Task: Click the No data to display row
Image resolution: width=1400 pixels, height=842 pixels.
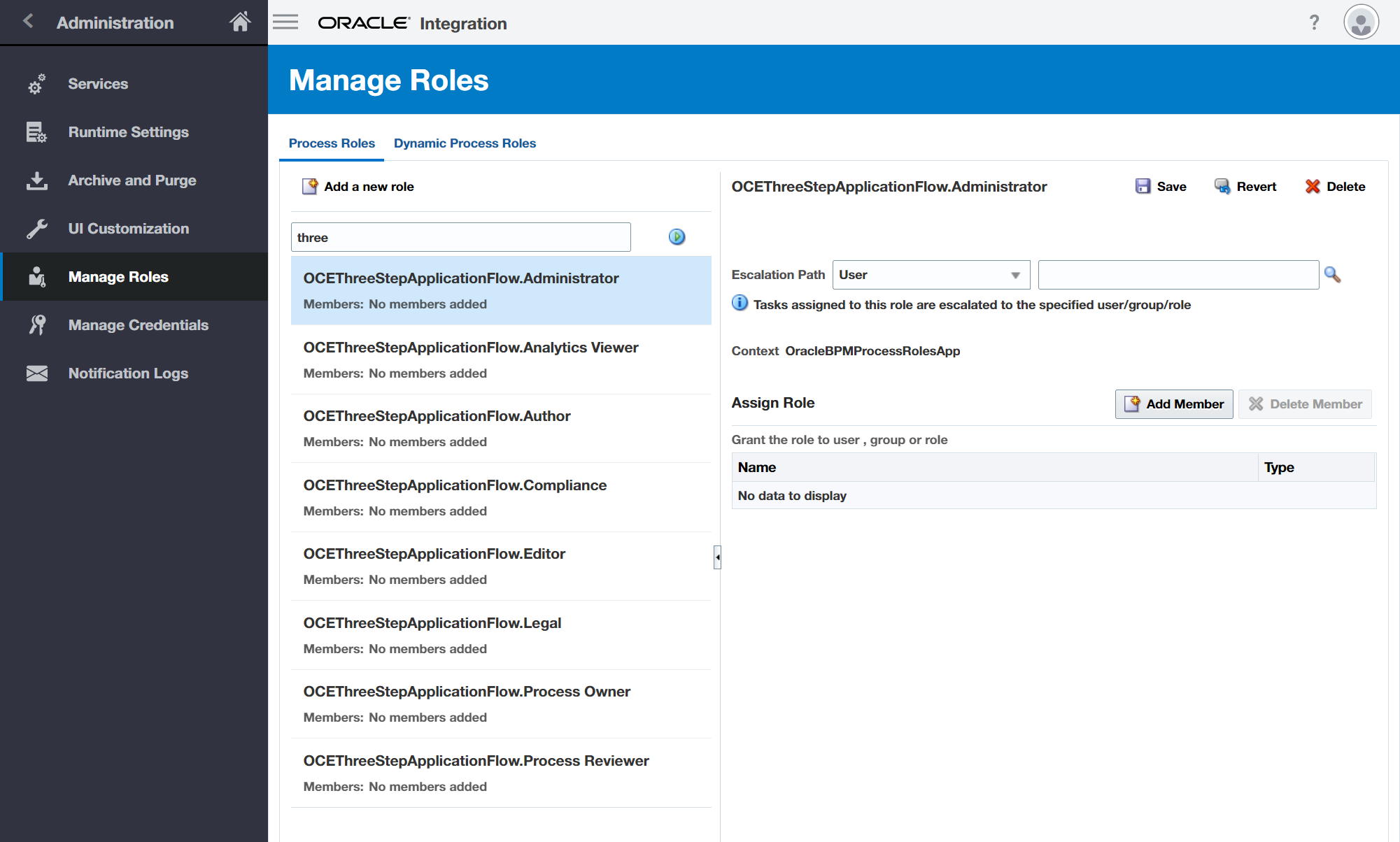Action: 1054,495
